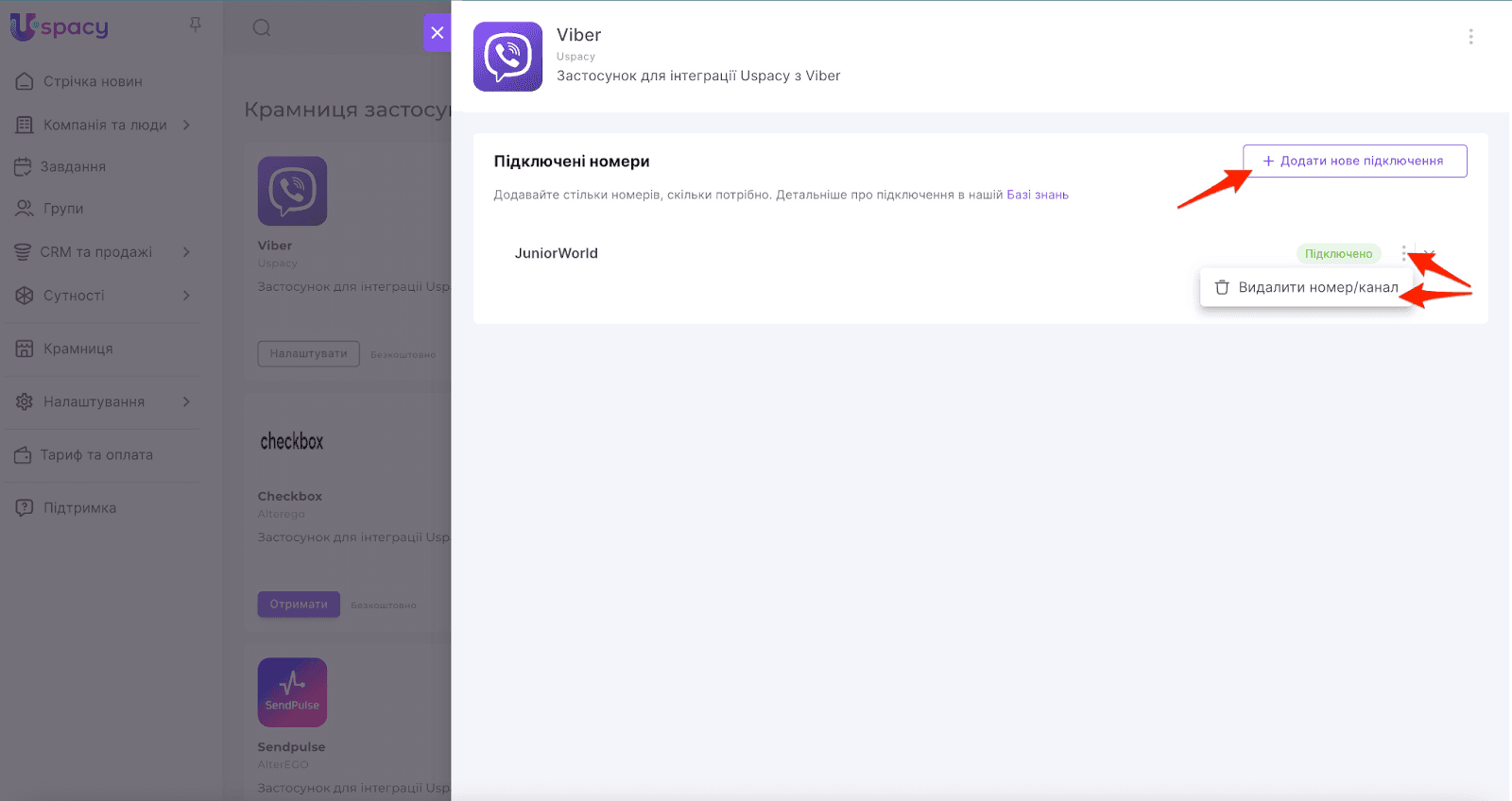Pin the sidebar with pin icon
Screen dimensions: 1512x801
click(196, 25)
